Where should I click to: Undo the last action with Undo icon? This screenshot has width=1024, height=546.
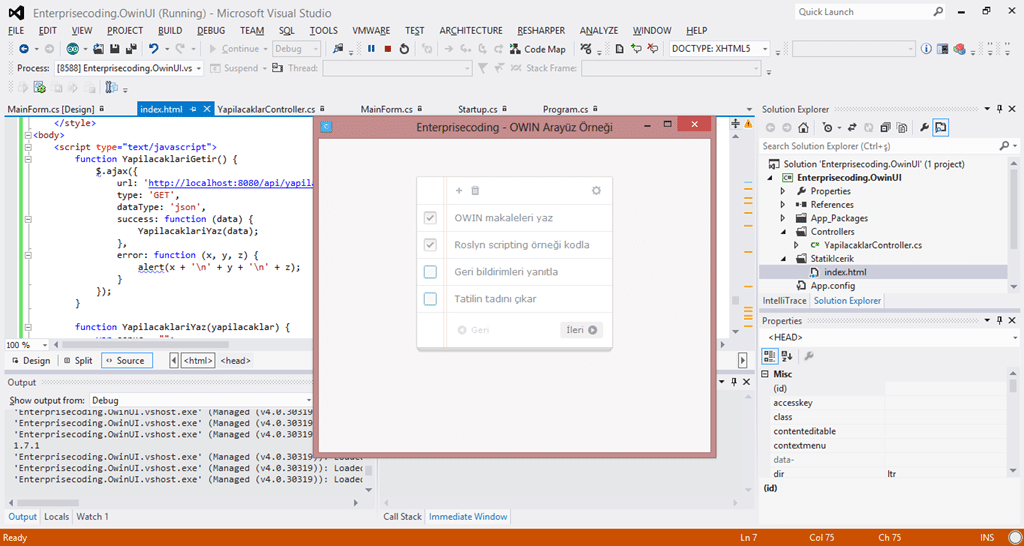[153, 49]
